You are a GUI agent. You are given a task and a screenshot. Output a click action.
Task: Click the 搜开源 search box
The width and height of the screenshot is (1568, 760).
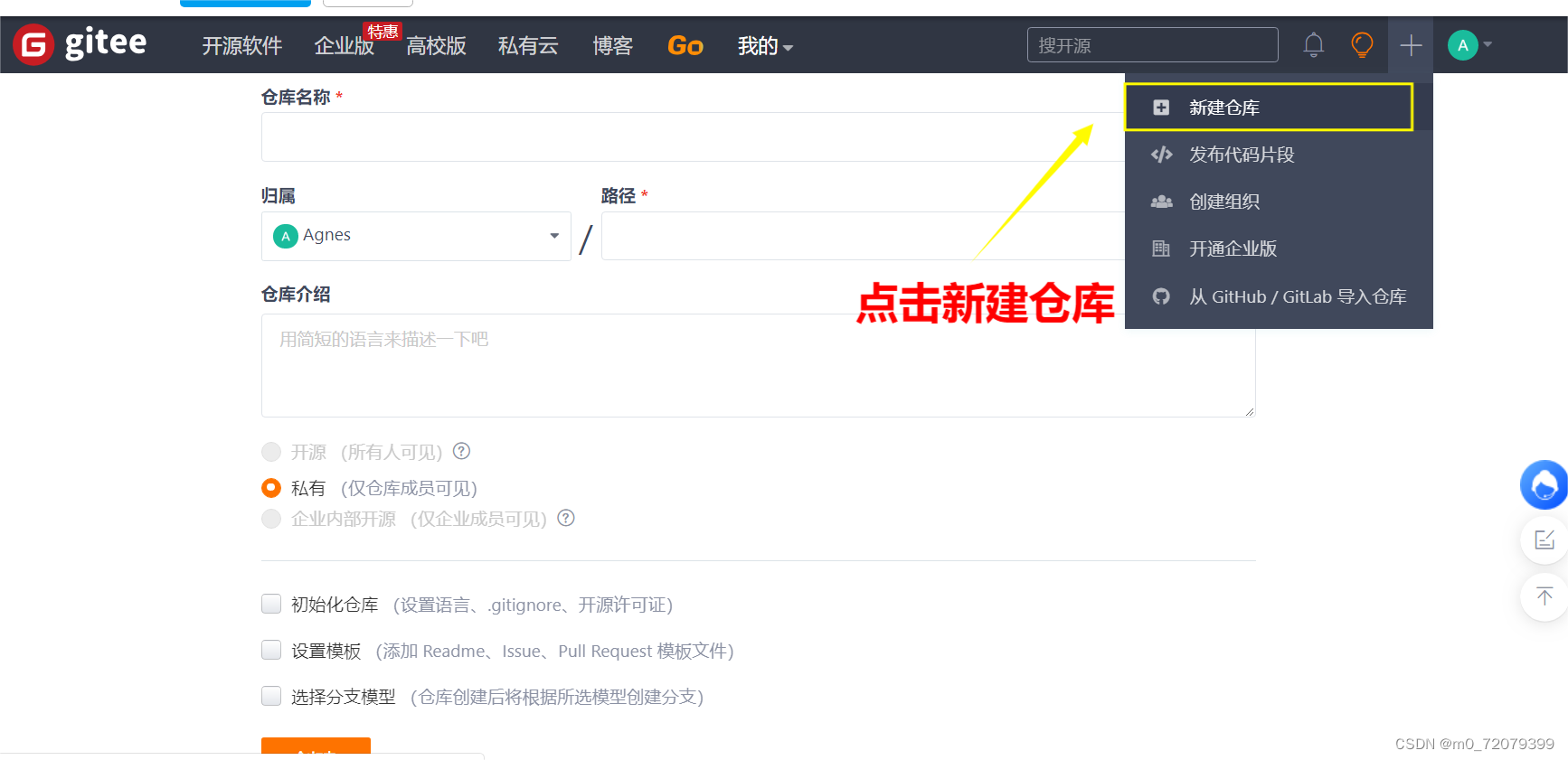pyautogui.click(x=1153, y=45)
